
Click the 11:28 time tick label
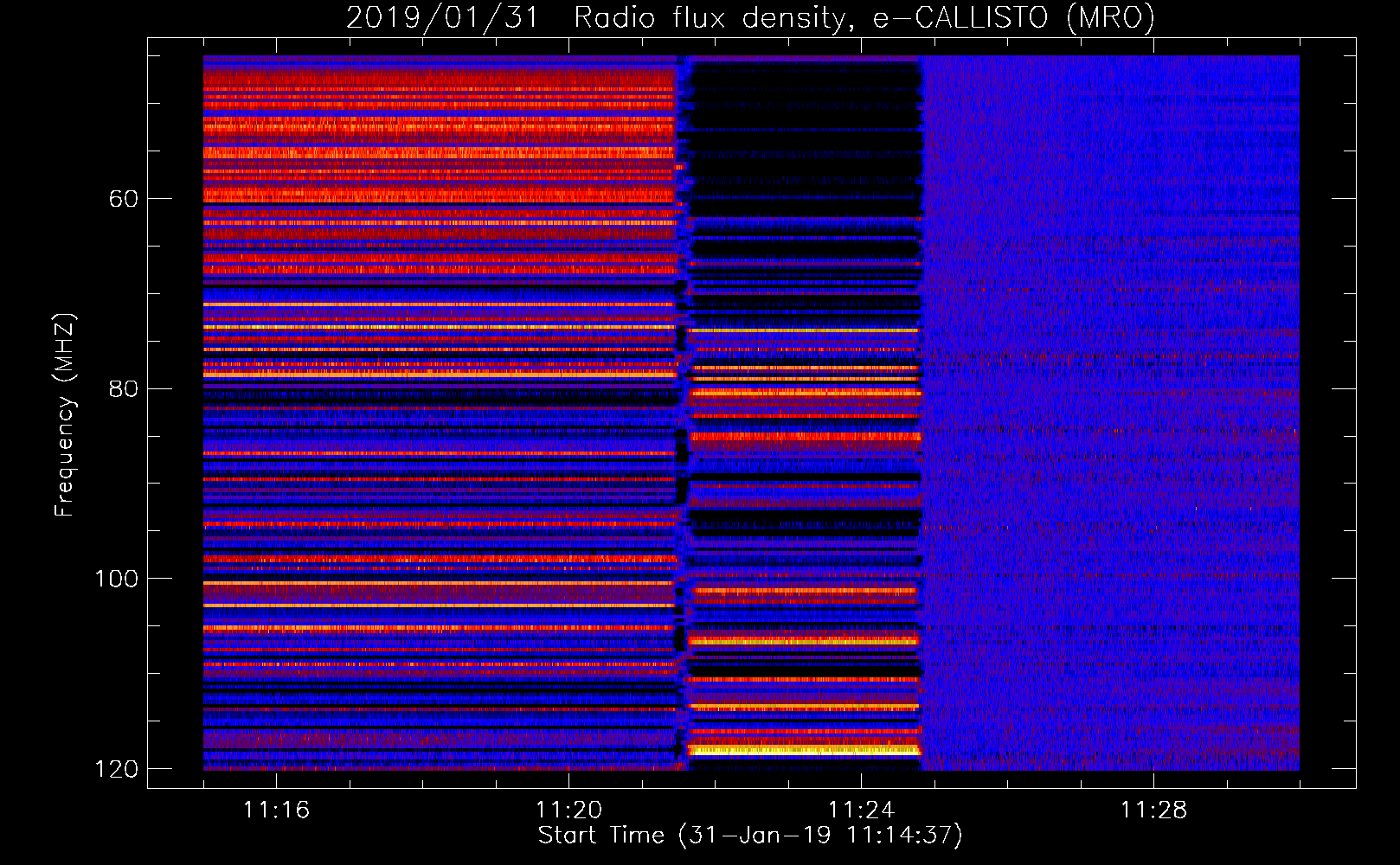(x=1153, y=810)
